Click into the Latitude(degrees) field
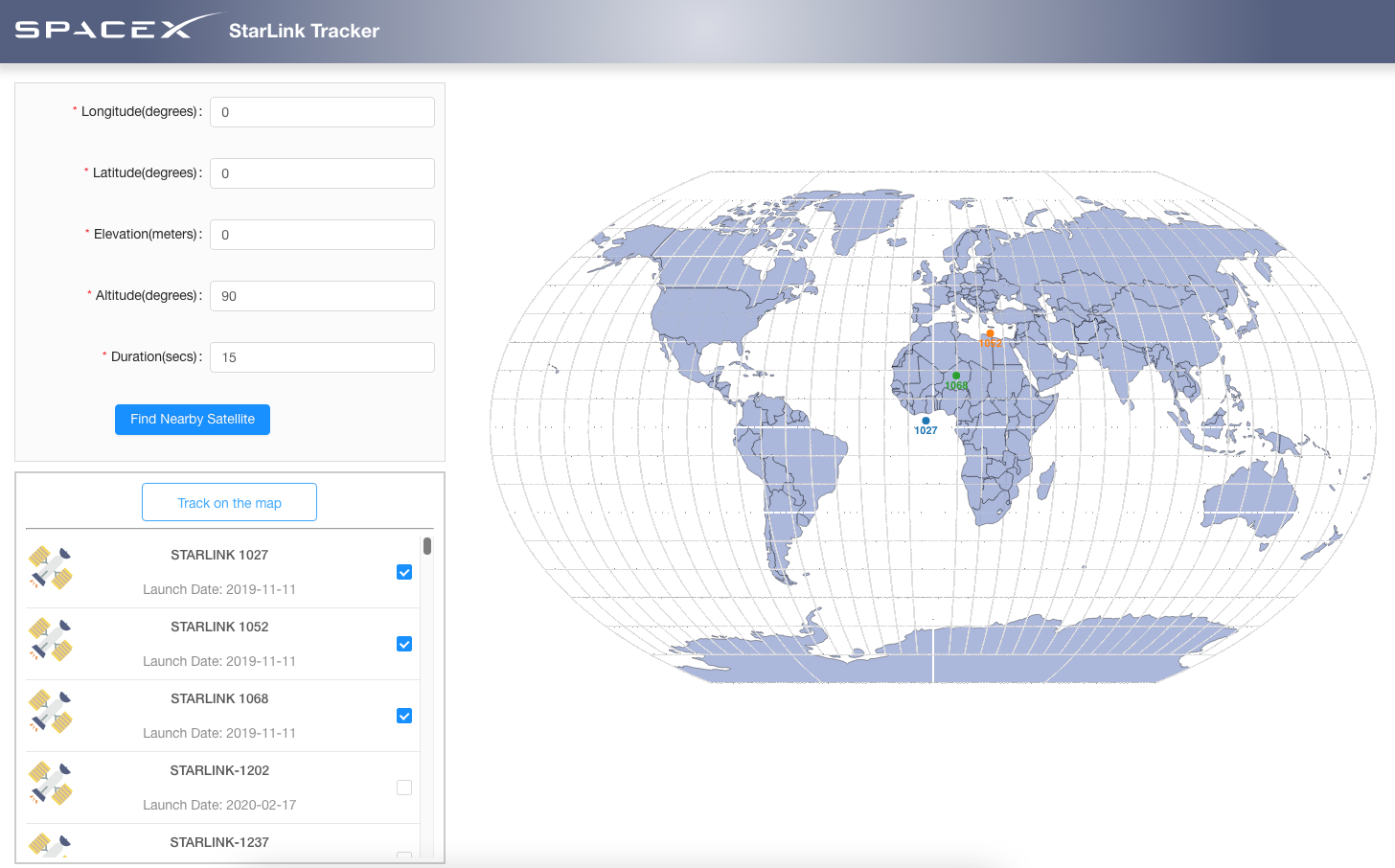The image size is (1395, 868). (x=322, y=173)
